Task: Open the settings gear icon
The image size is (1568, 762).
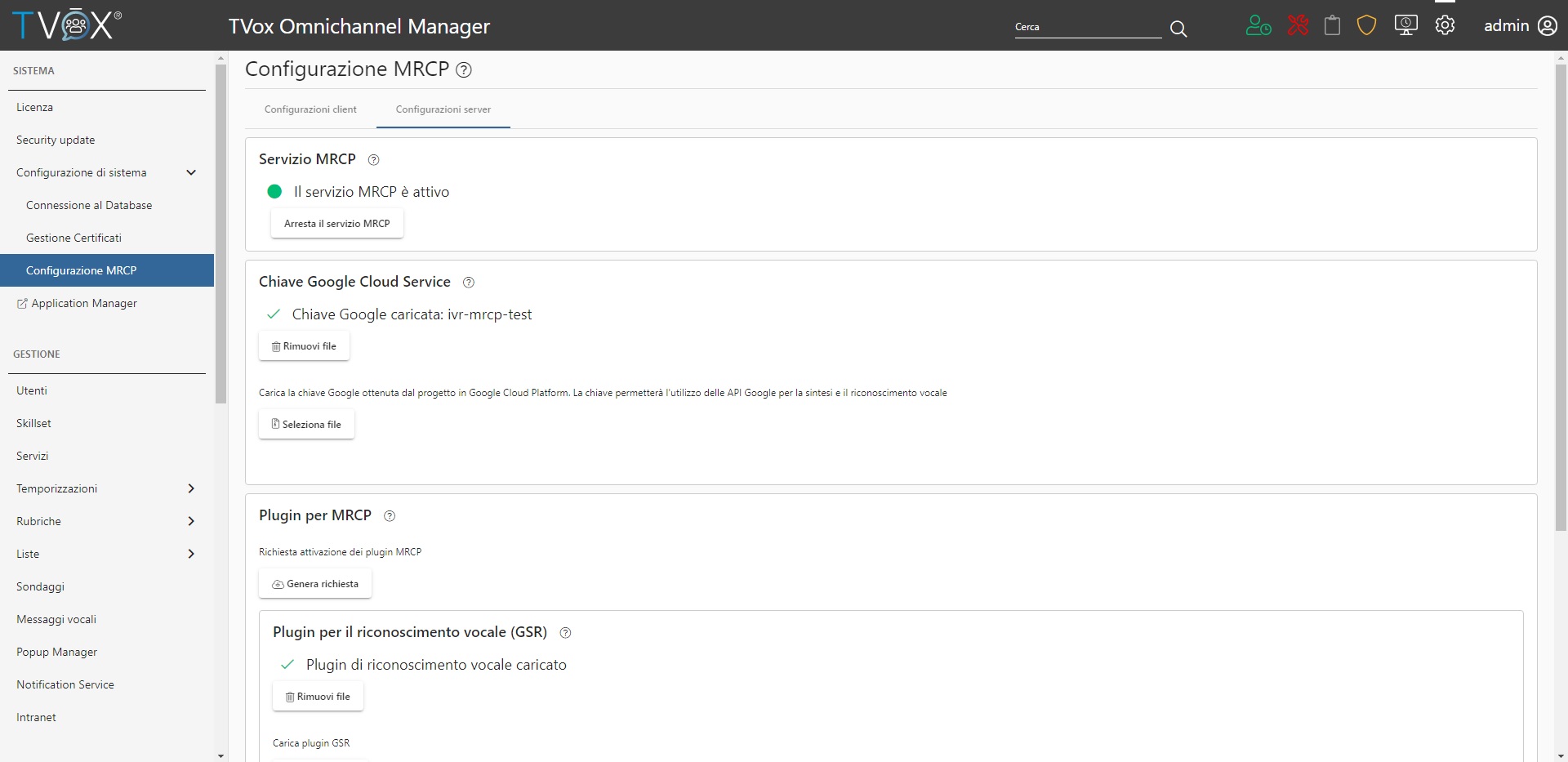Action: coord(1445,25)
